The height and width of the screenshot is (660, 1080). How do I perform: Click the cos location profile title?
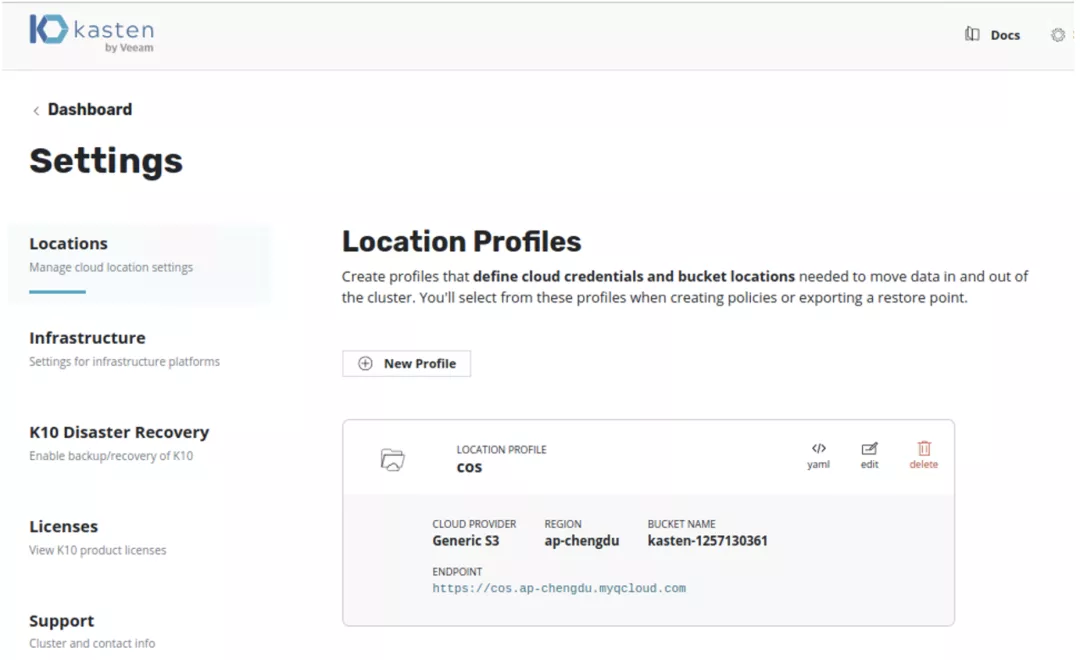pyautogui.click(x=469, y=468)
